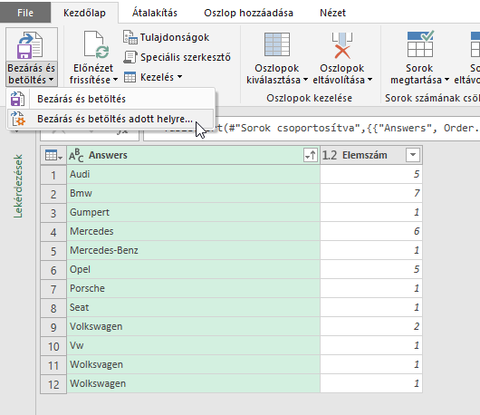Click the Előnézet frissítése refresh icon

[x=96, y=45]
